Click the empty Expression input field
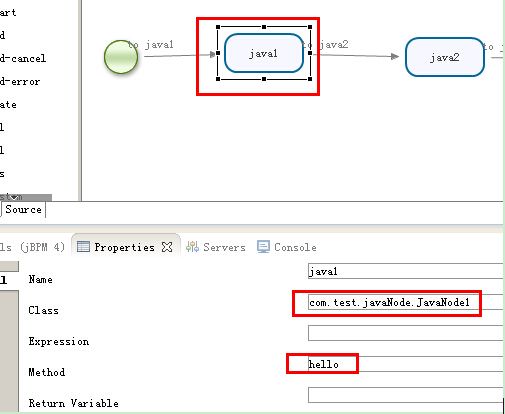 click(x=405, y=333)
